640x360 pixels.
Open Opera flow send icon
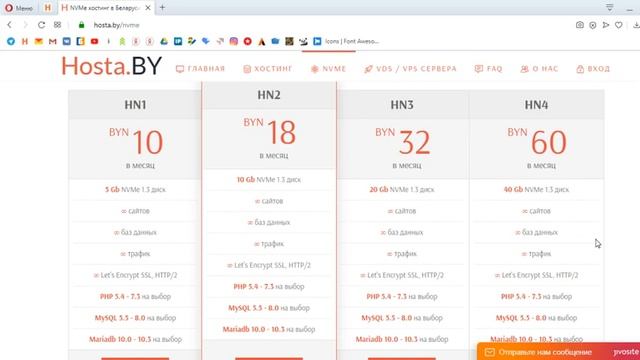[606, 25]
